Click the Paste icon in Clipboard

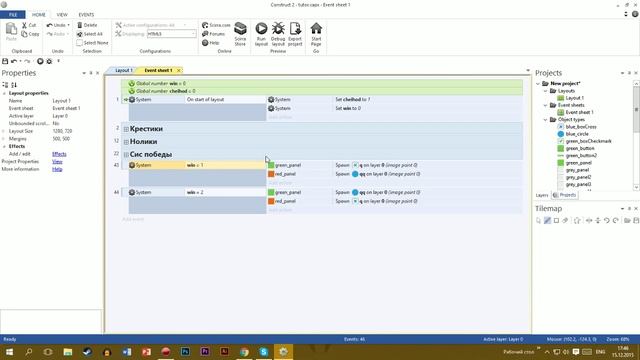(11, 29)
